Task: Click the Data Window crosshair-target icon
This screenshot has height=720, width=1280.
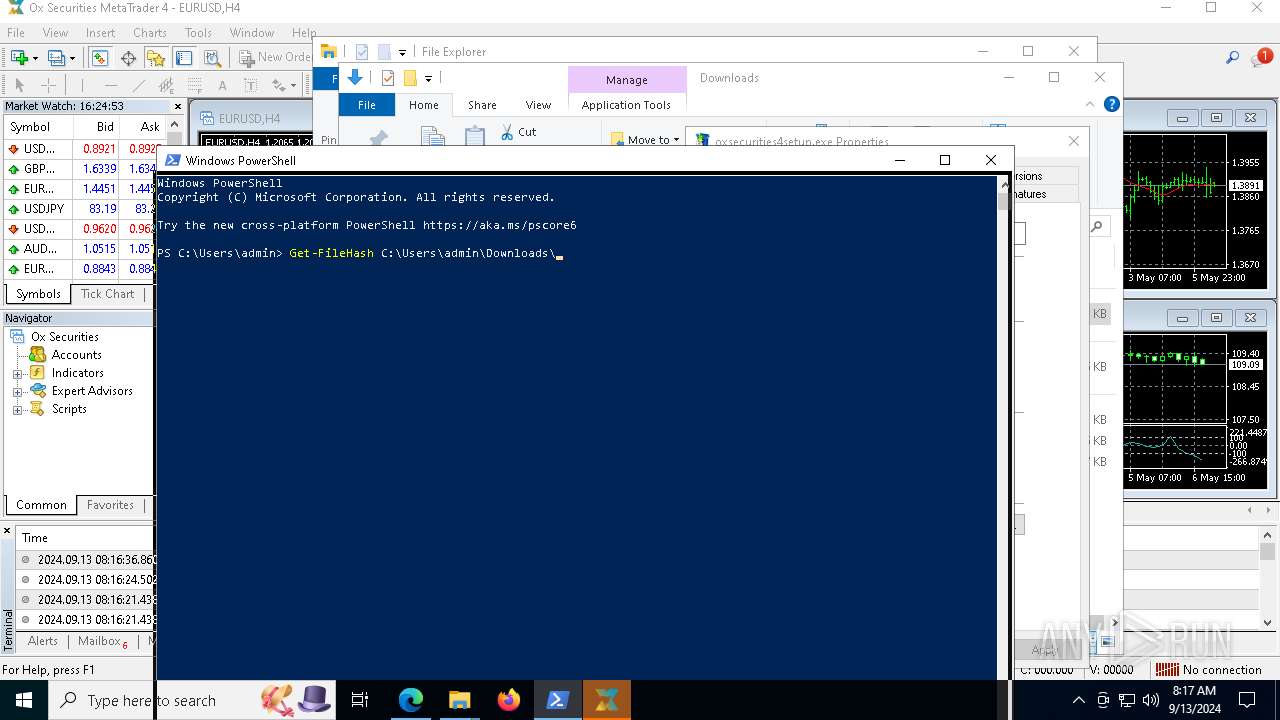Action: pyautogui.click(x=128, y=58)
